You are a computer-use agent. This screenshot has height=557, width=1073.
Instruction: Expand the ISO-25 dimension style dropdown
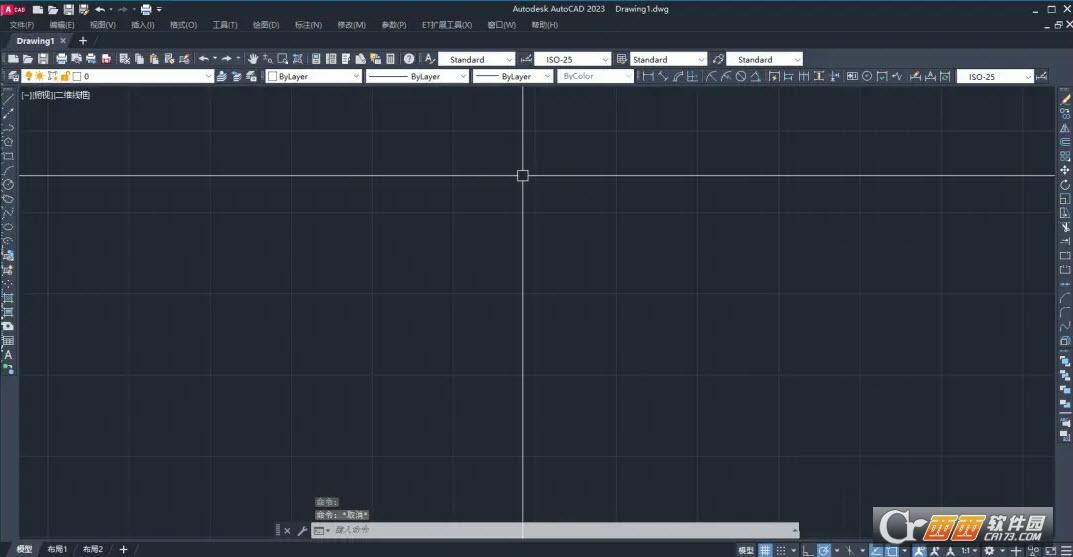click(605, 59)
